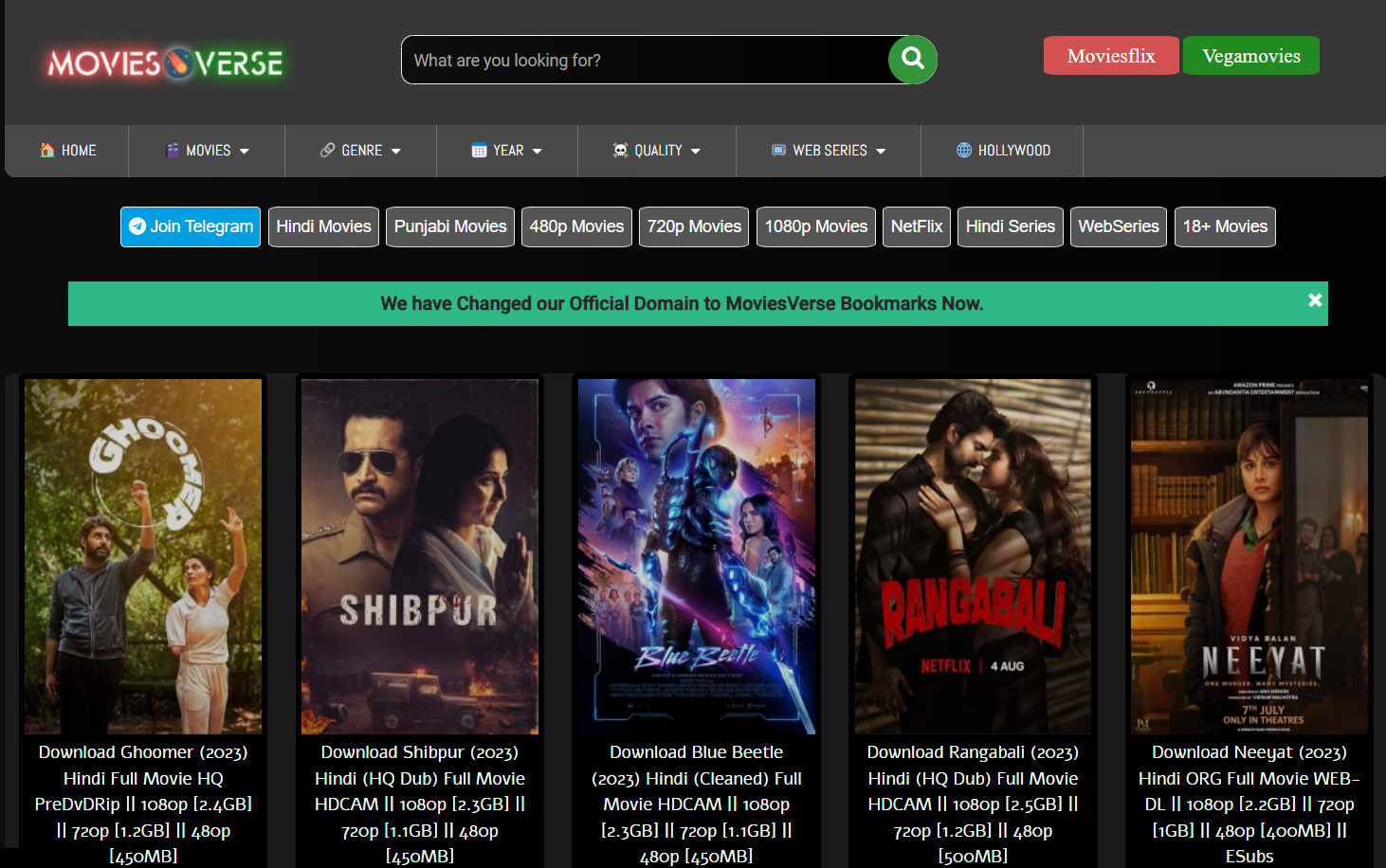The height and width of the screenshot is (868, 1386).
Task: Click the house icon beside HOME
Action: point(47,150)
